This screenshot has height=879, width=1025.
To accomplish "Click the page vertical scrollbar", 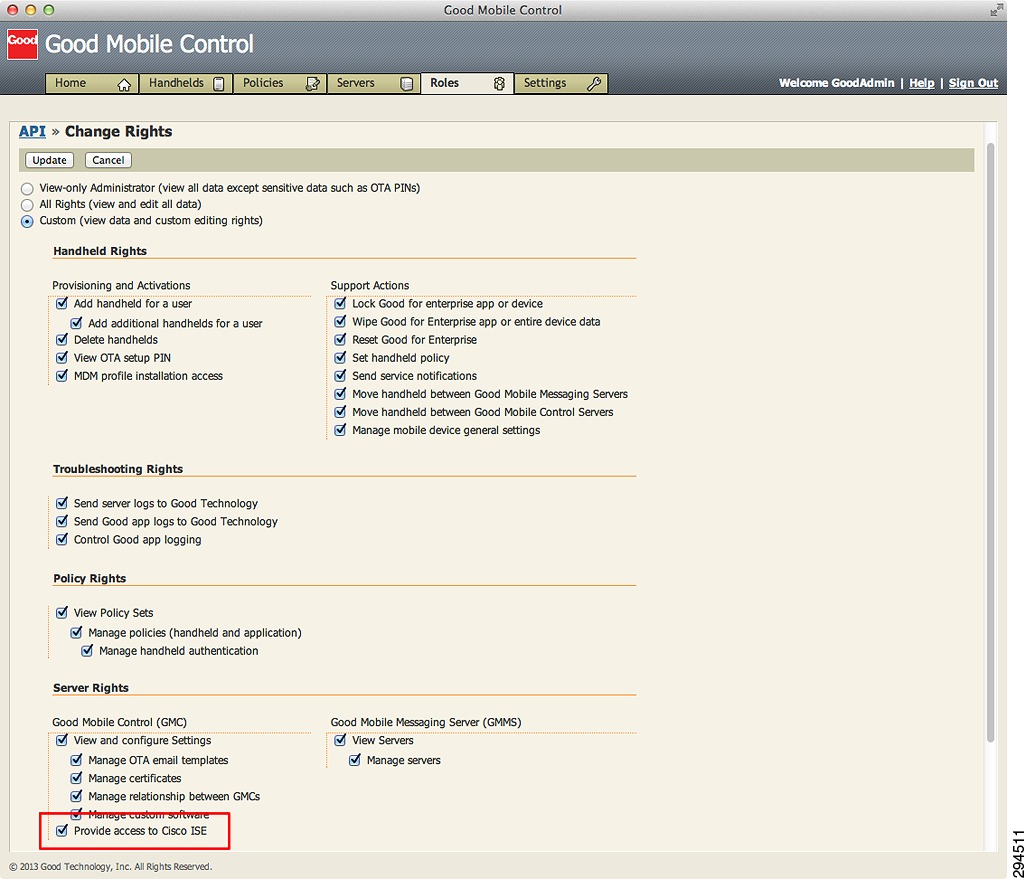I will (990, 442).
